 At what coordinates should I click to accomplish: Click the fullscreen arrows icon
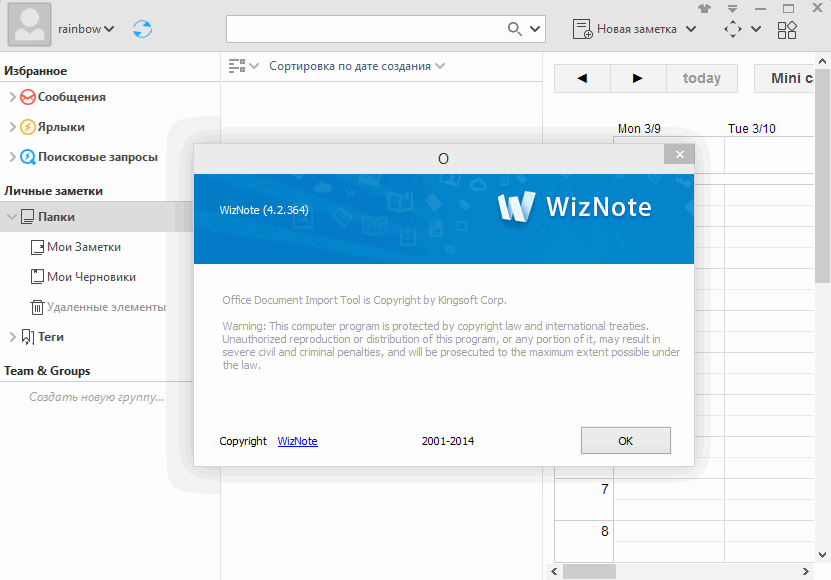point(732,29)
